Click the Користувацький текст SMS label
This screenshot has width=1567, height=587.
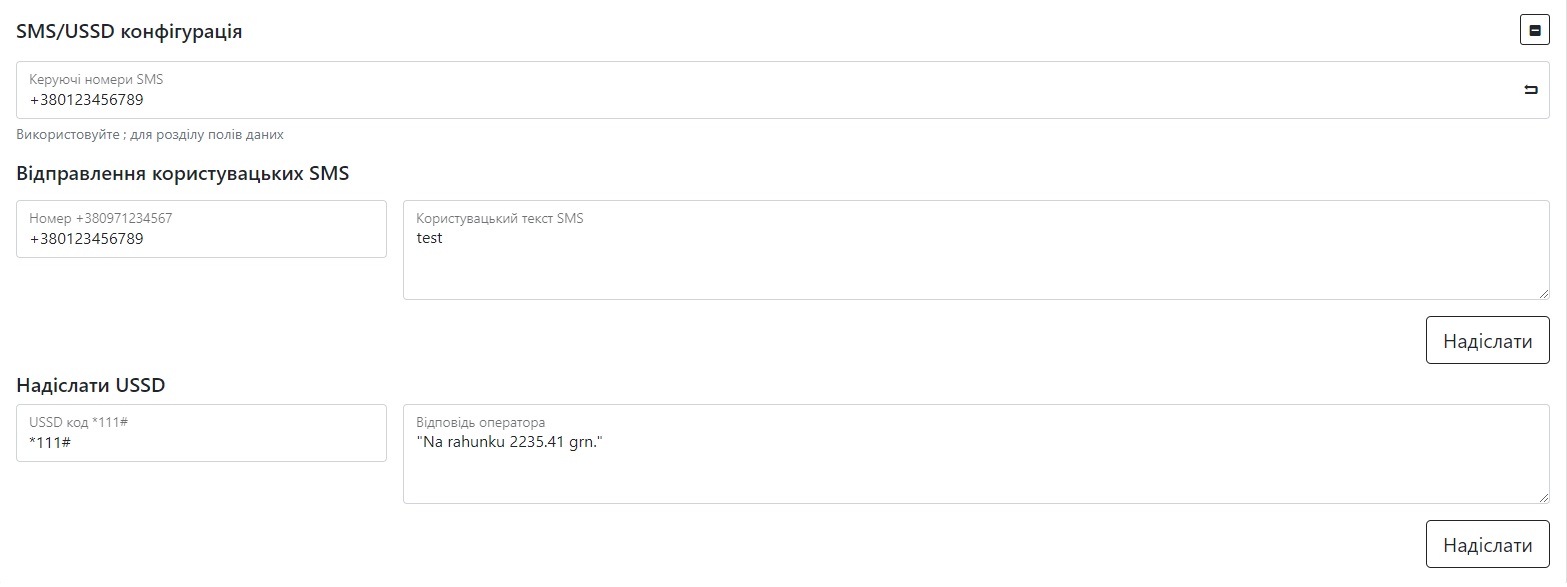point(499,218)
